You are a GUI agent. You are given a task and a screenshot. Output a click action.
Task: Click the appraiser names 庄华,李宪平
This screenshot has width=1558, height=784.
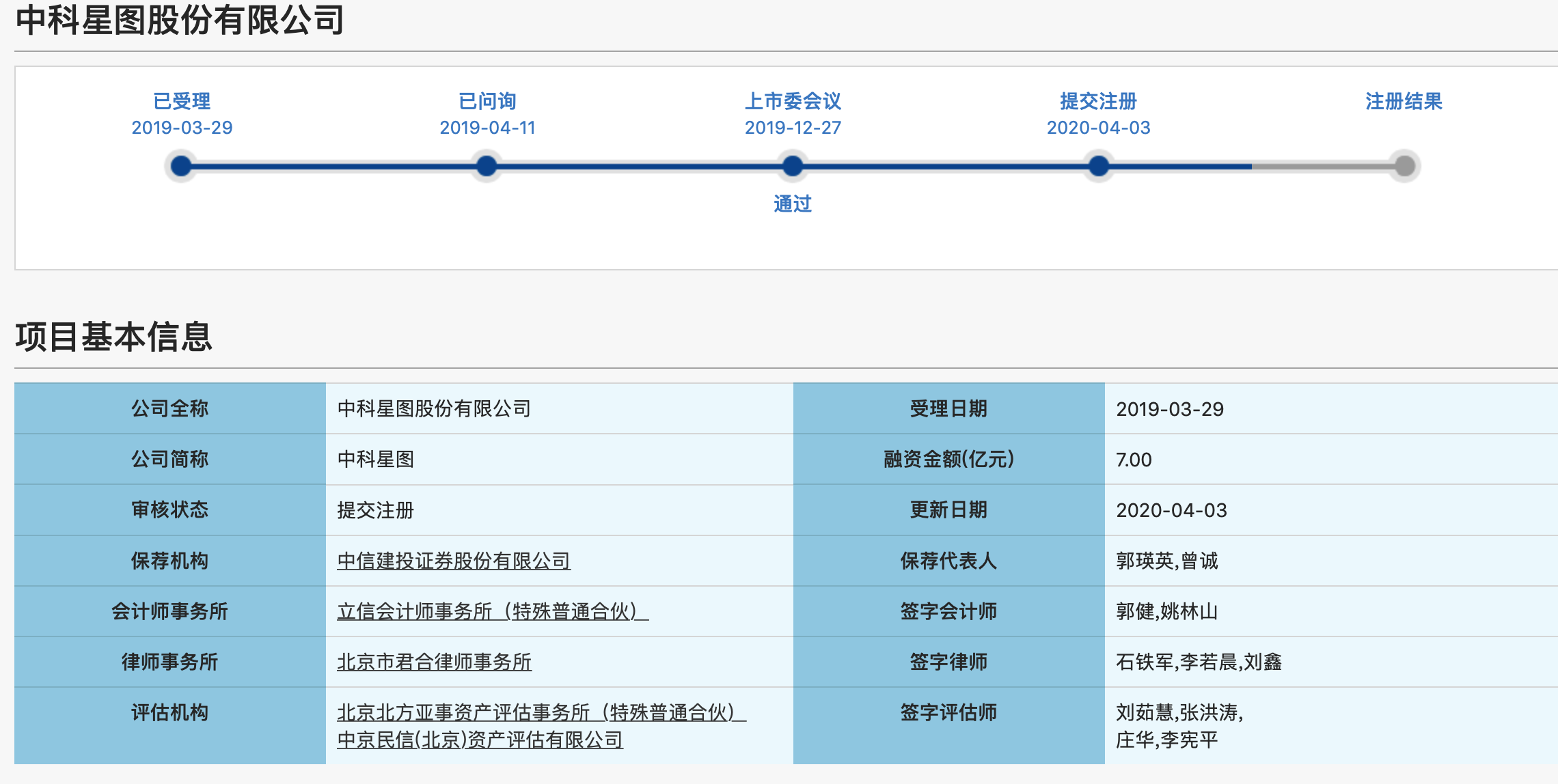coord(1167,740)
